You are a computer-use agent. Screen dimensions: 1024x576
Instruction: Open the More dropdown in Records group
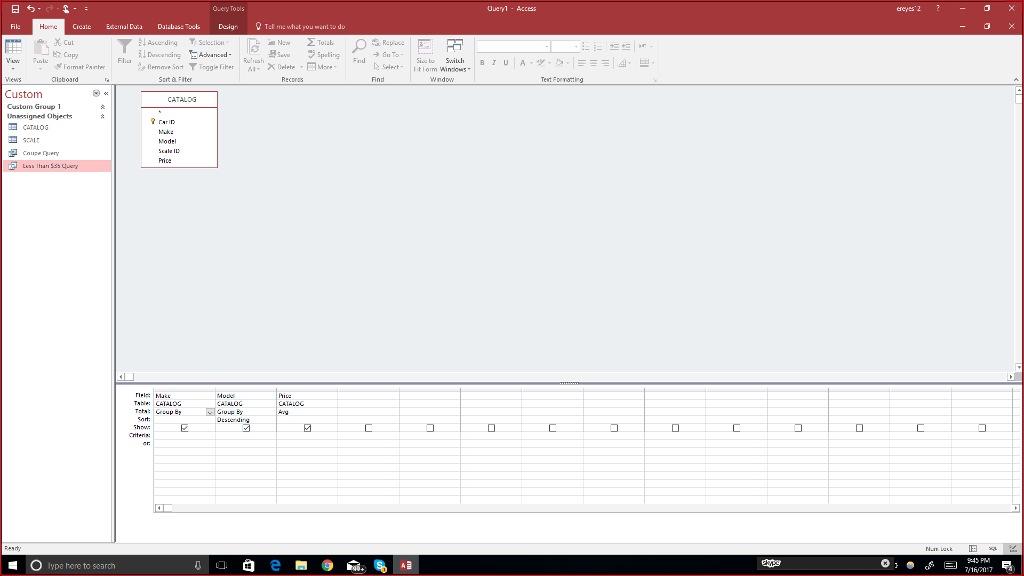(321, 67)
